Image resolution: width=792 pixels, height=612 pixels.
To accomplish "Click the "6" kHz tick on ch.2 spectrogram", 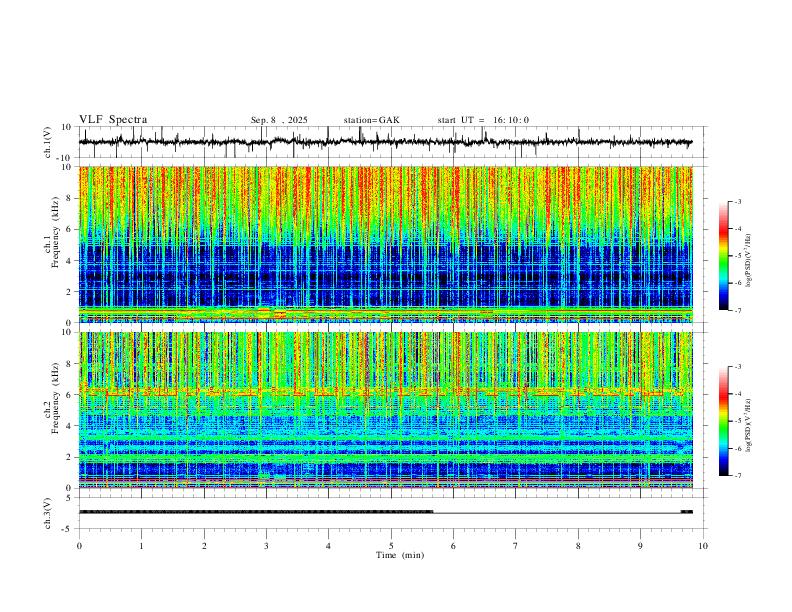I will (70, 395).
